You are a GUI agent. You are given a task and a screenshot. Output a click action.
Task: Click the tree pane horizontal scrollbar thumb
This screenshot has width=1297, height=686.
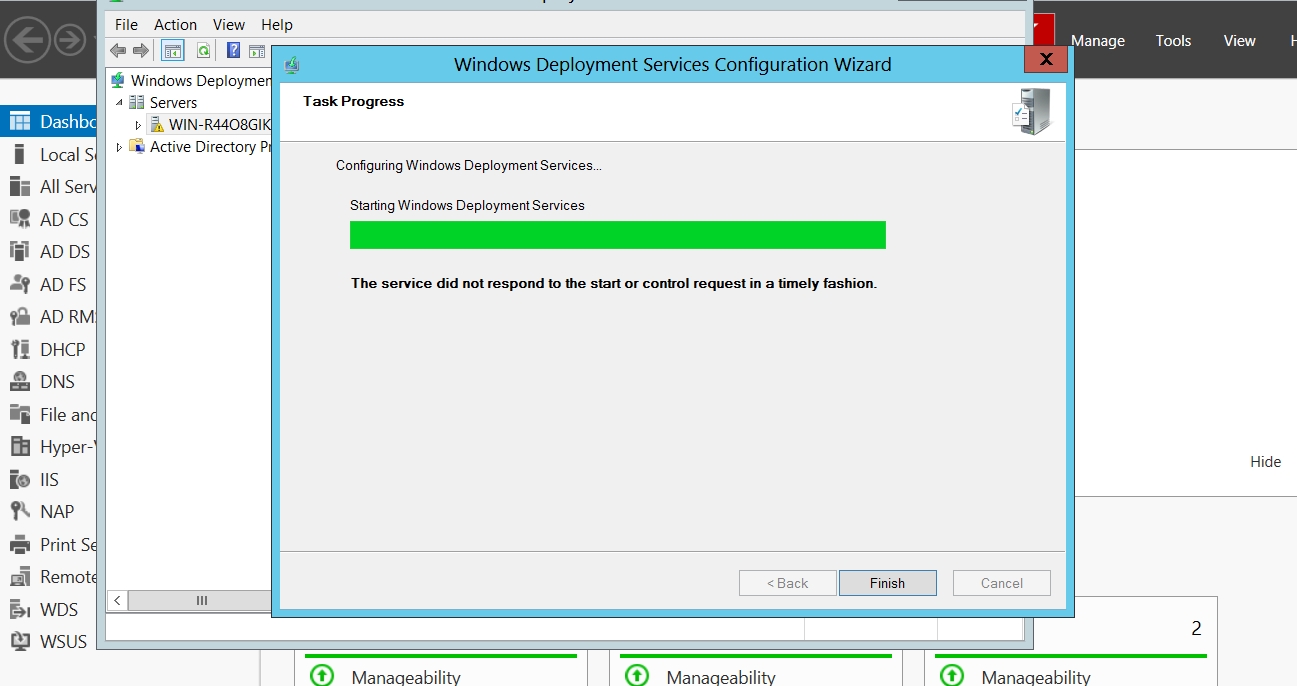tap(200, 600)
